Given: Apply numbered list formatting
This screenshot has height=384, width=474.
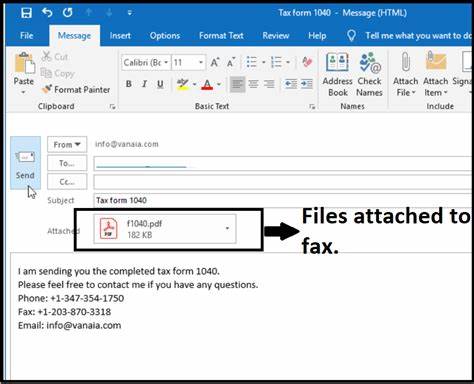Looking at the screenshot, I should (276, 62).
